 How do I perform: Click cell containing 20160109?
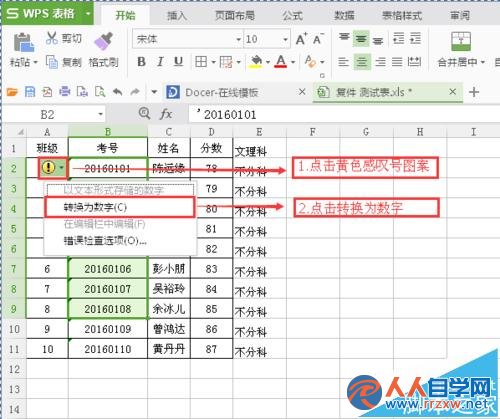point(108,329)
